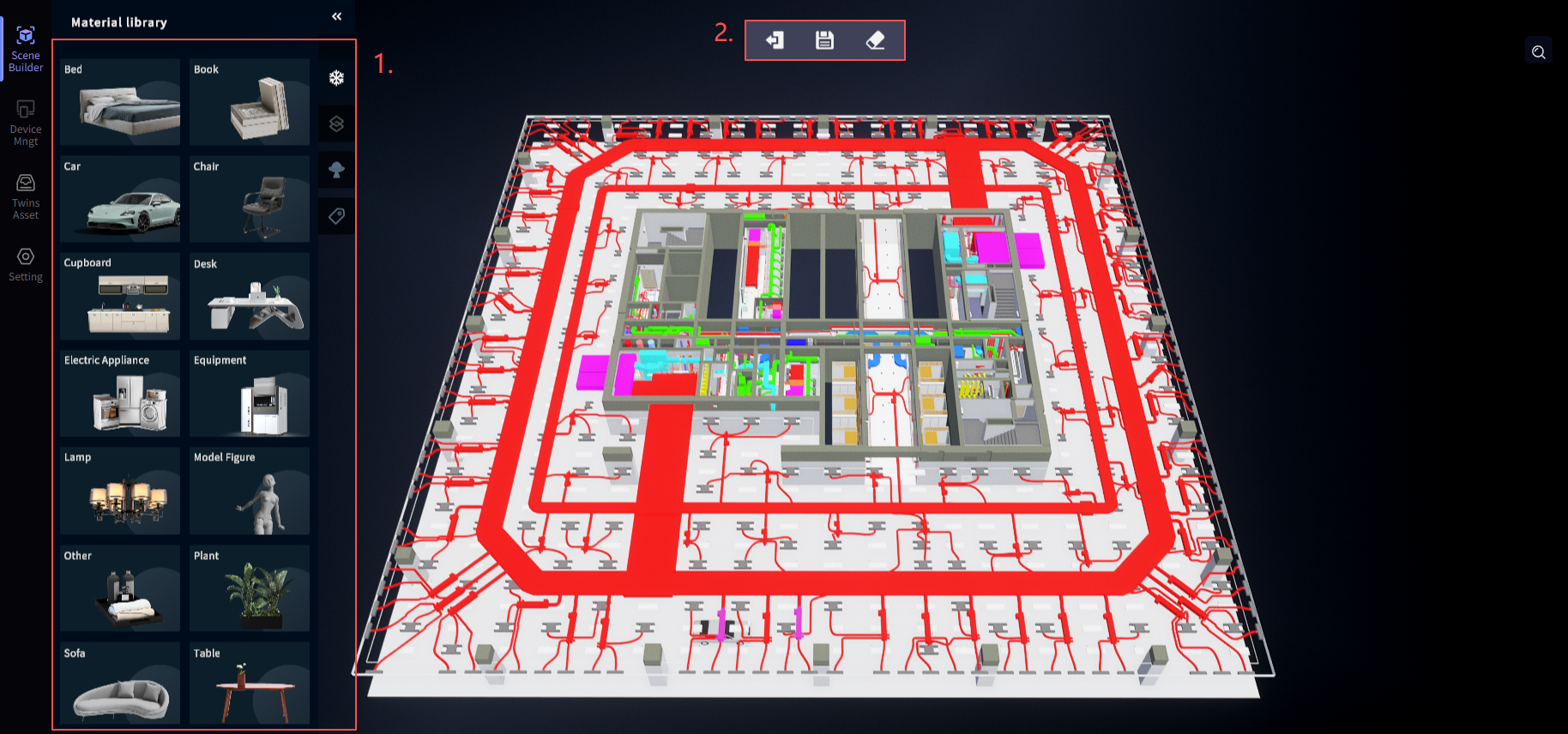Viewport: 1568px width, 734px height.
Task: Select the Sofa material thumbnail
Action: click(x=120, y=684)
